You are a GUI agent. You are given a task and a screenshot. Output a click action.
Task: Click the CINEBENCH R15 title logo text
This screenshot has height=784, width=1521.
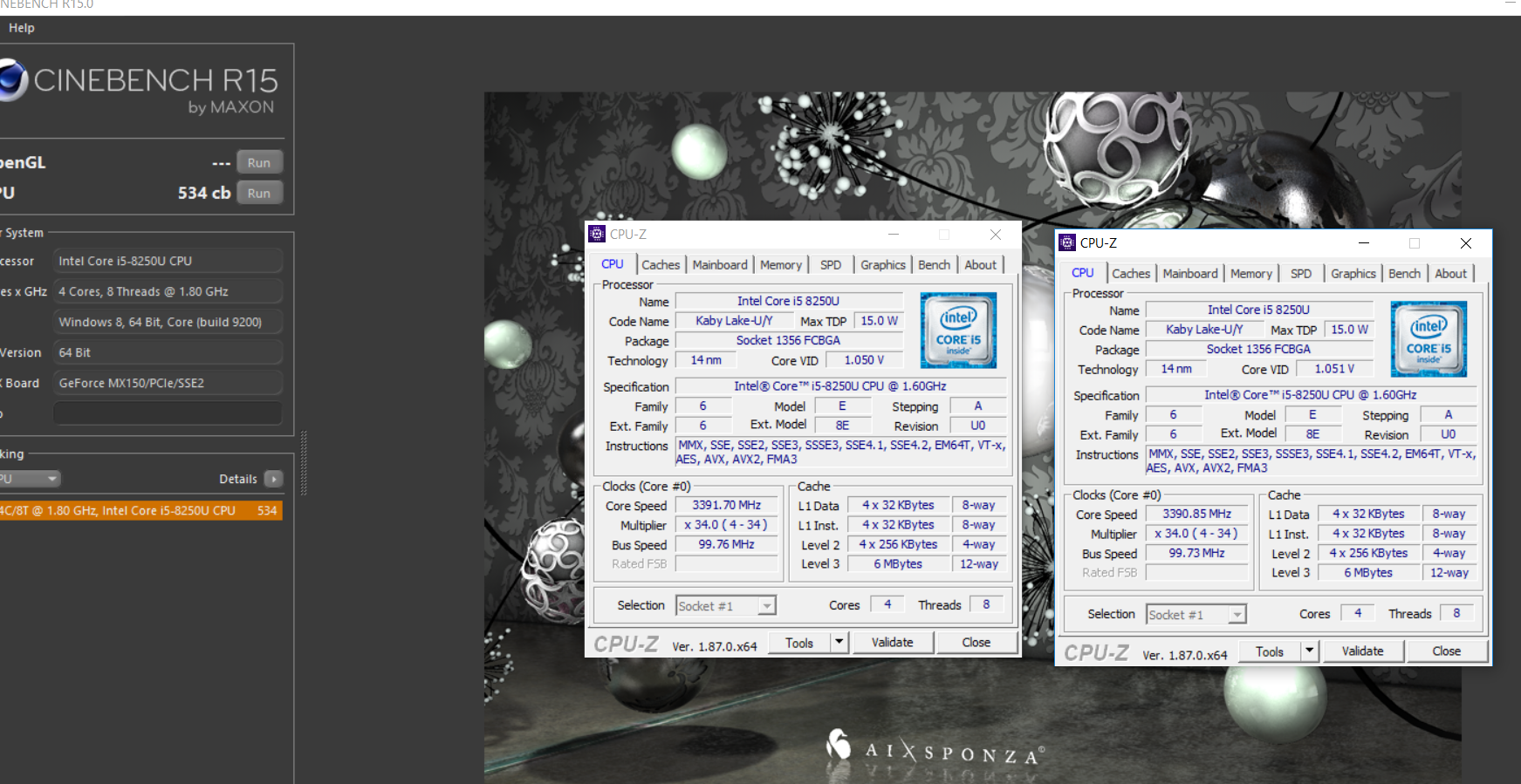[x=155, y=81]
